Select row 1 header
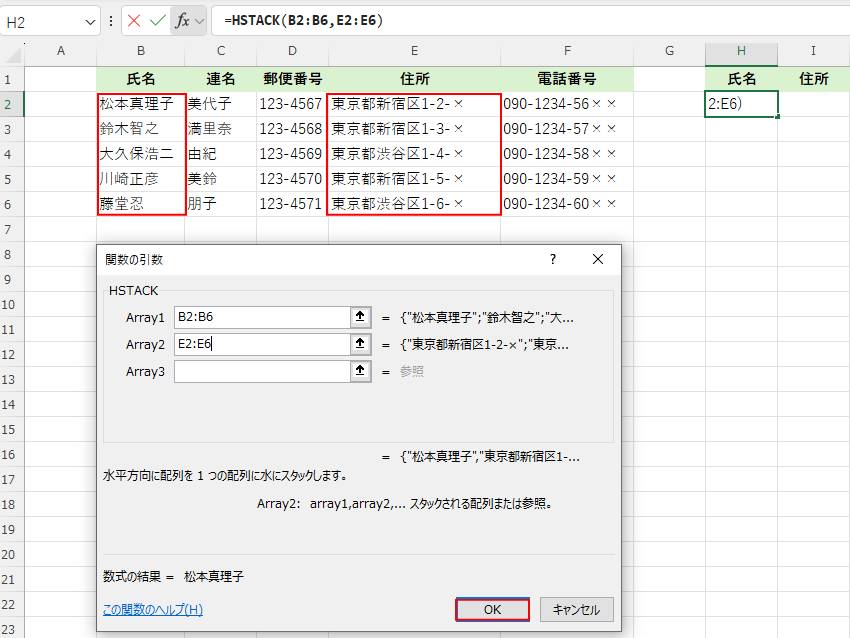 point(11,79)
